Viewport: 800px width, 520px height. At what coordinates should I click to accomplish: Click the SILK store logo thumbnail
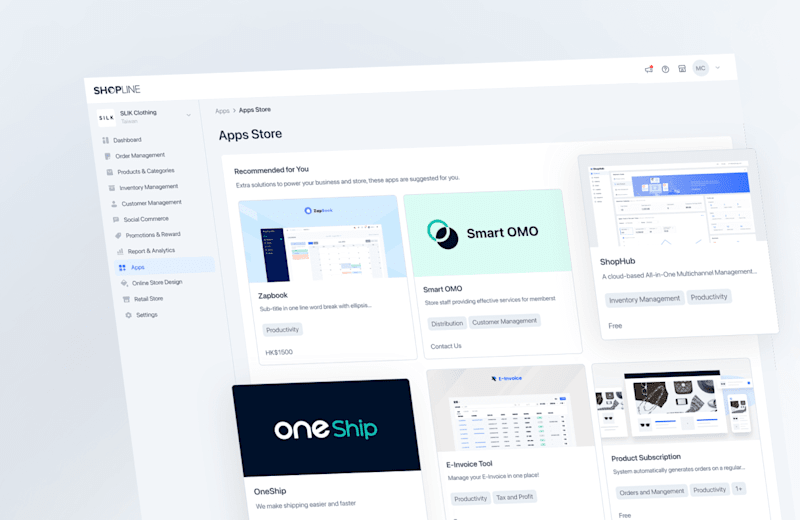click(106, 118)
